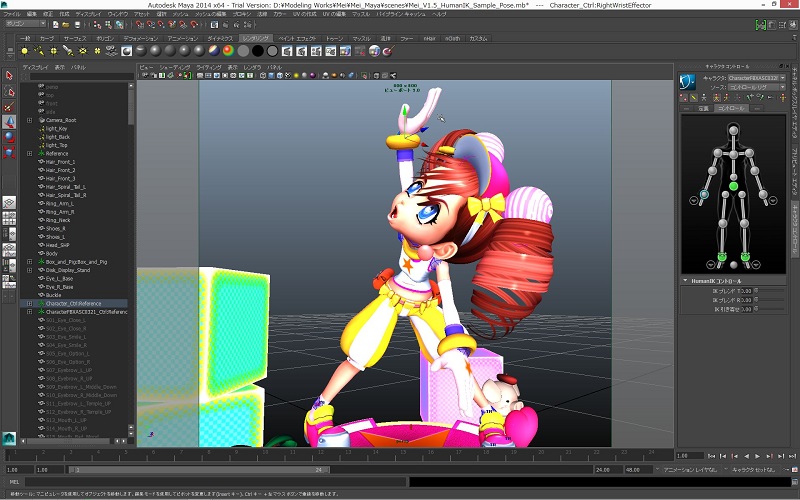The height and width of the screenshot is (500, 800).
Task: Select the Hair_Front_1 item in the Outliner
Action: [x=60, y=162]
